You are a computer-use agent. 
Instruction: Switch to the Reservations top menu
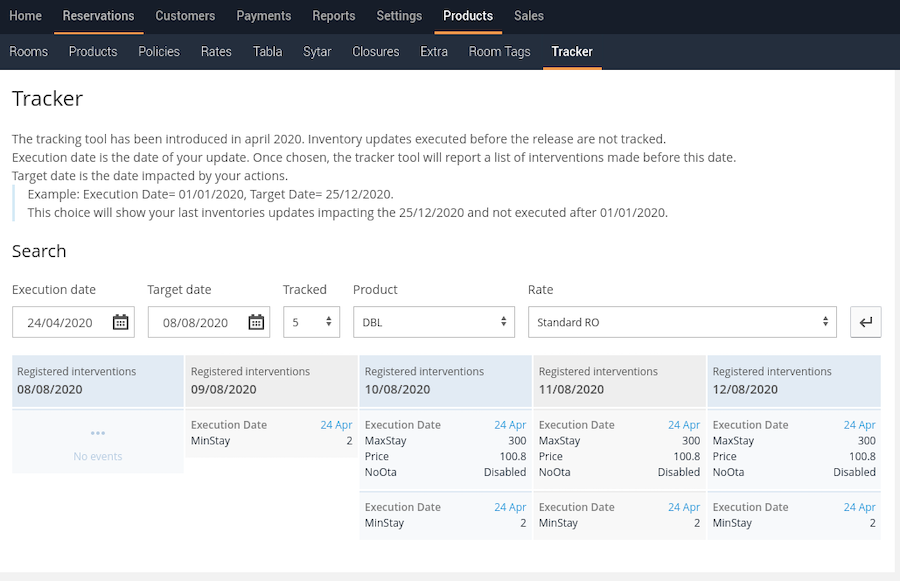coord(99,16)
